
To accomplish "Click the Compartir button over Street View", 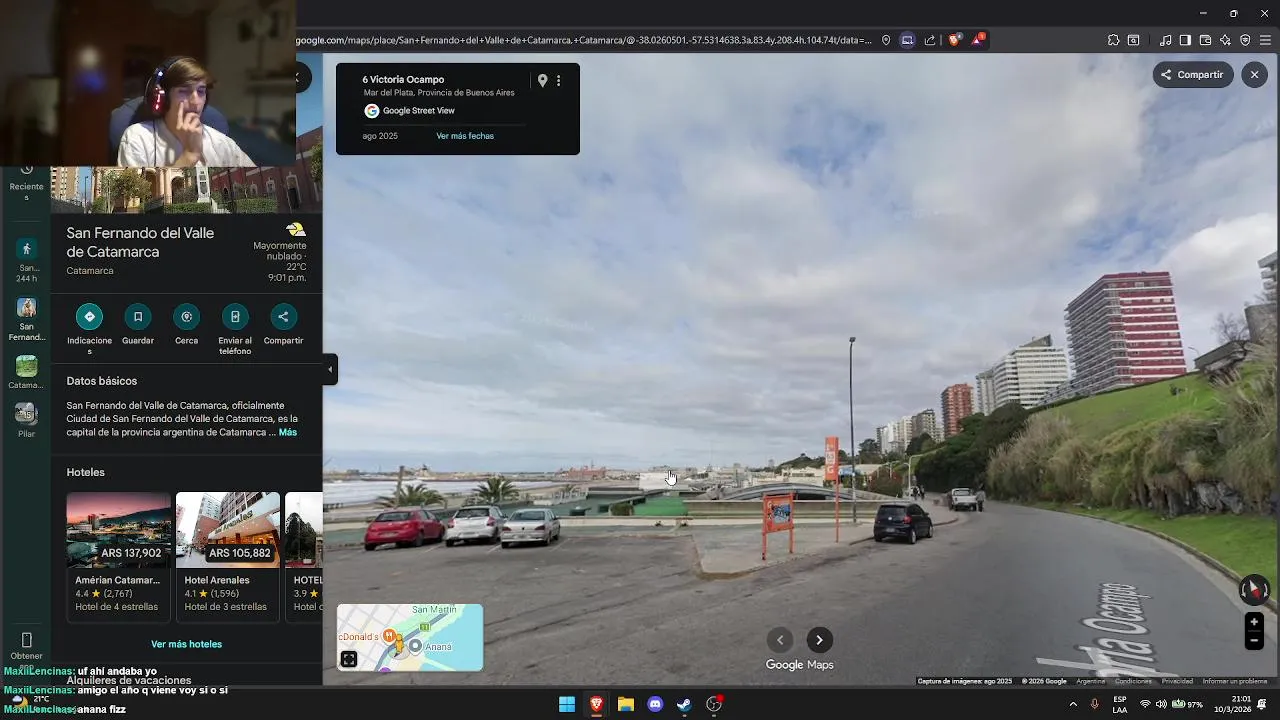I will coord(1193,75).
